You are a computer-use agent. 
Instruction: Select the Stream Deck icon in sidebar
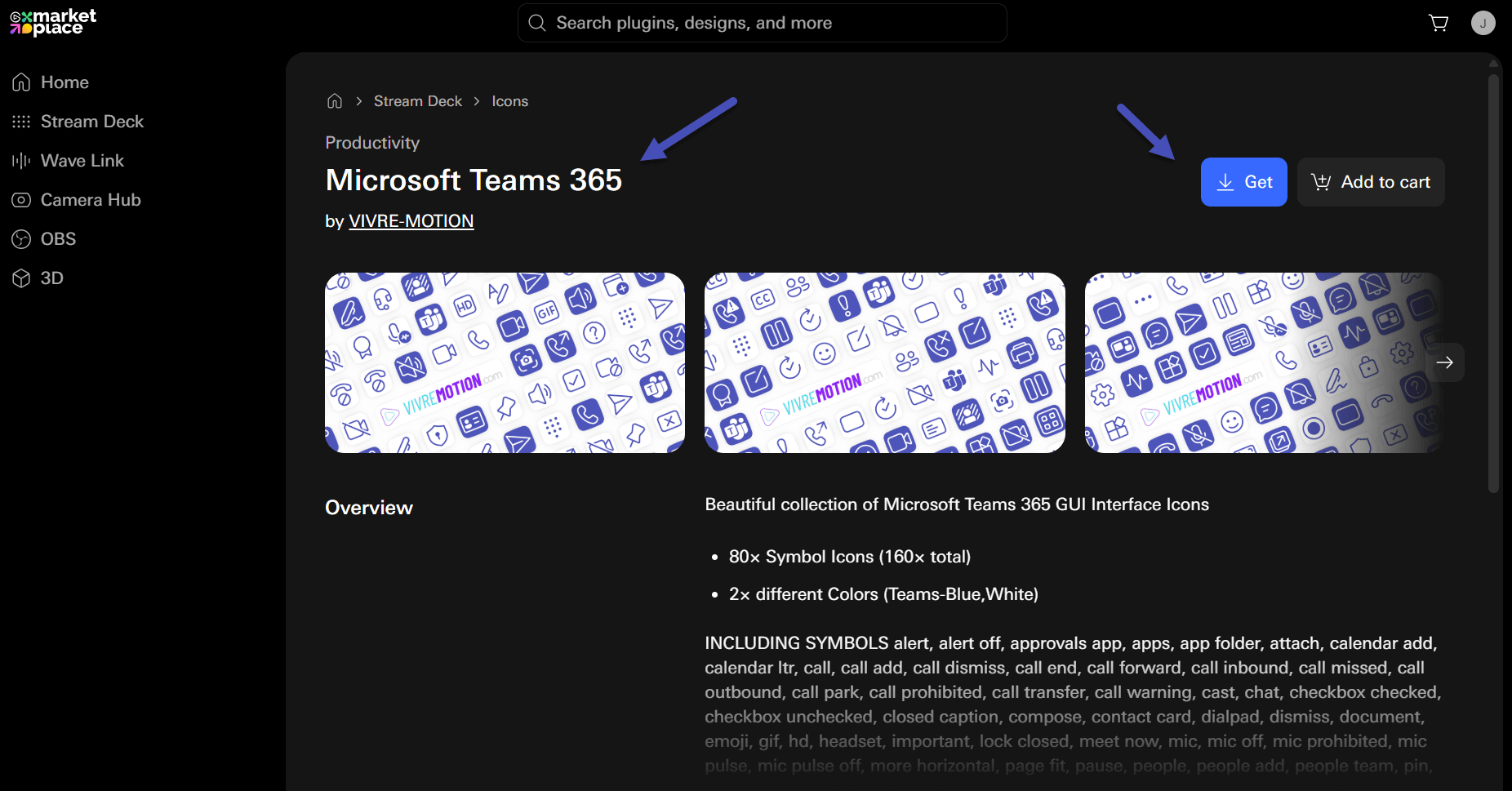[x=20, y=121]
